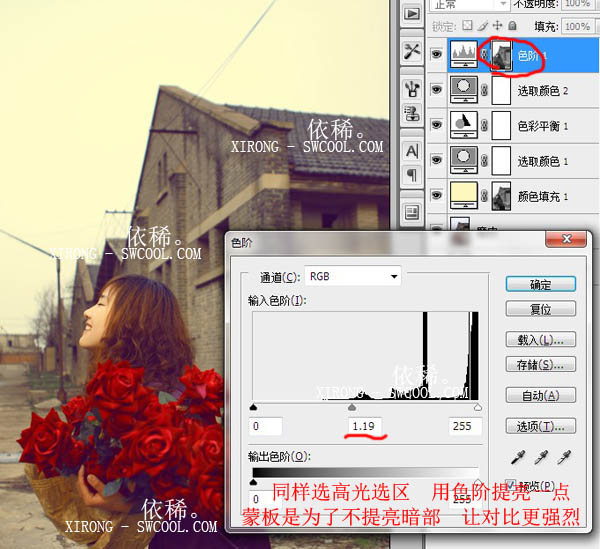
Task: Open the Brushes panel icon
Action: click(411, 88)
